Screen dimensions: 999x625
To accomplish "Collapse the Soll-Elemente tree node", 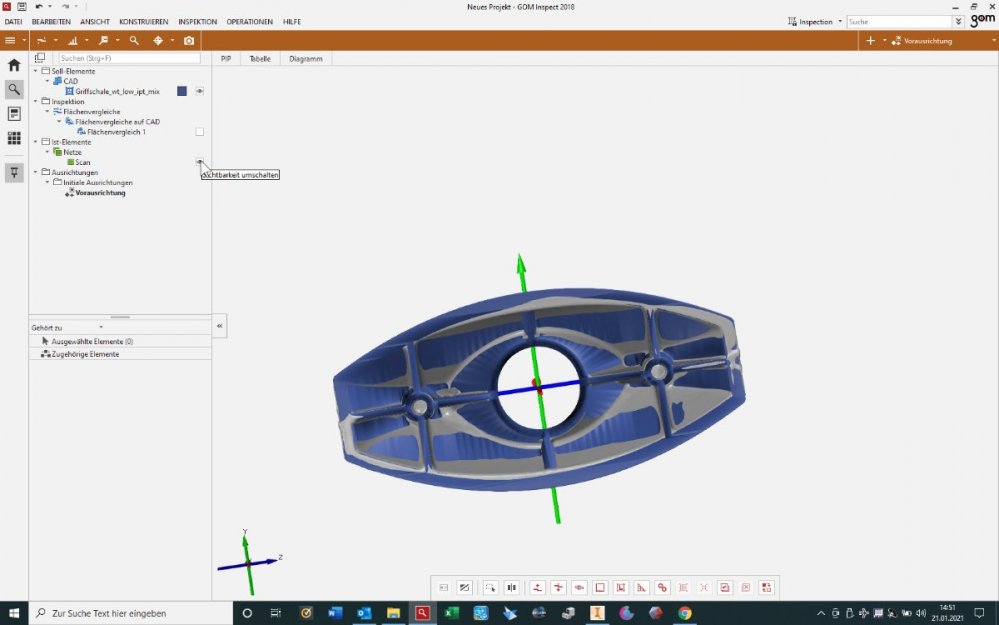I will [x=36, y=71].
